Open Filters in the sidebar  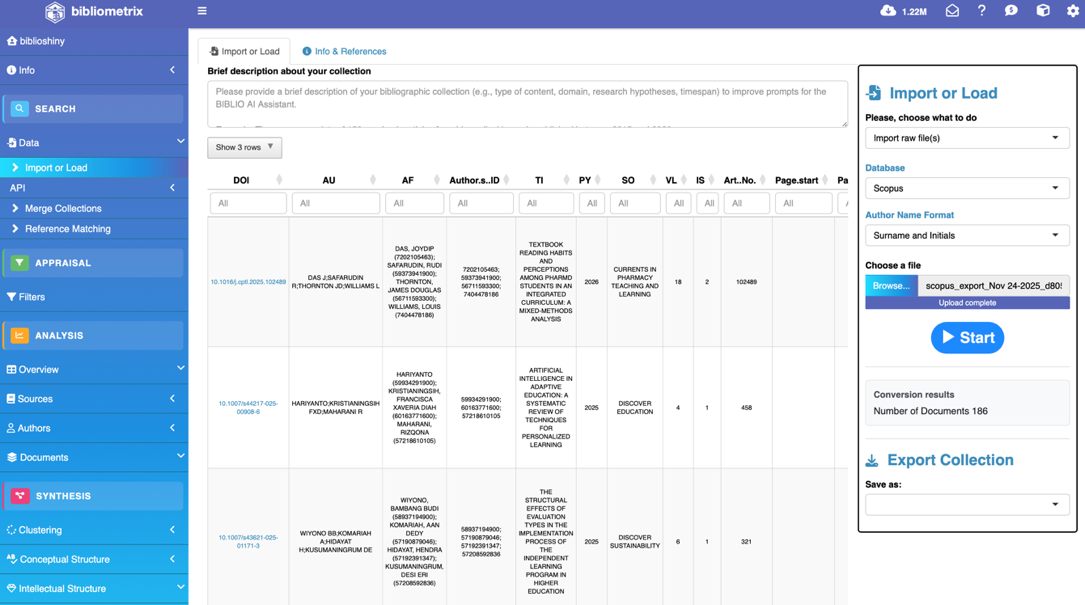point(94,297)
